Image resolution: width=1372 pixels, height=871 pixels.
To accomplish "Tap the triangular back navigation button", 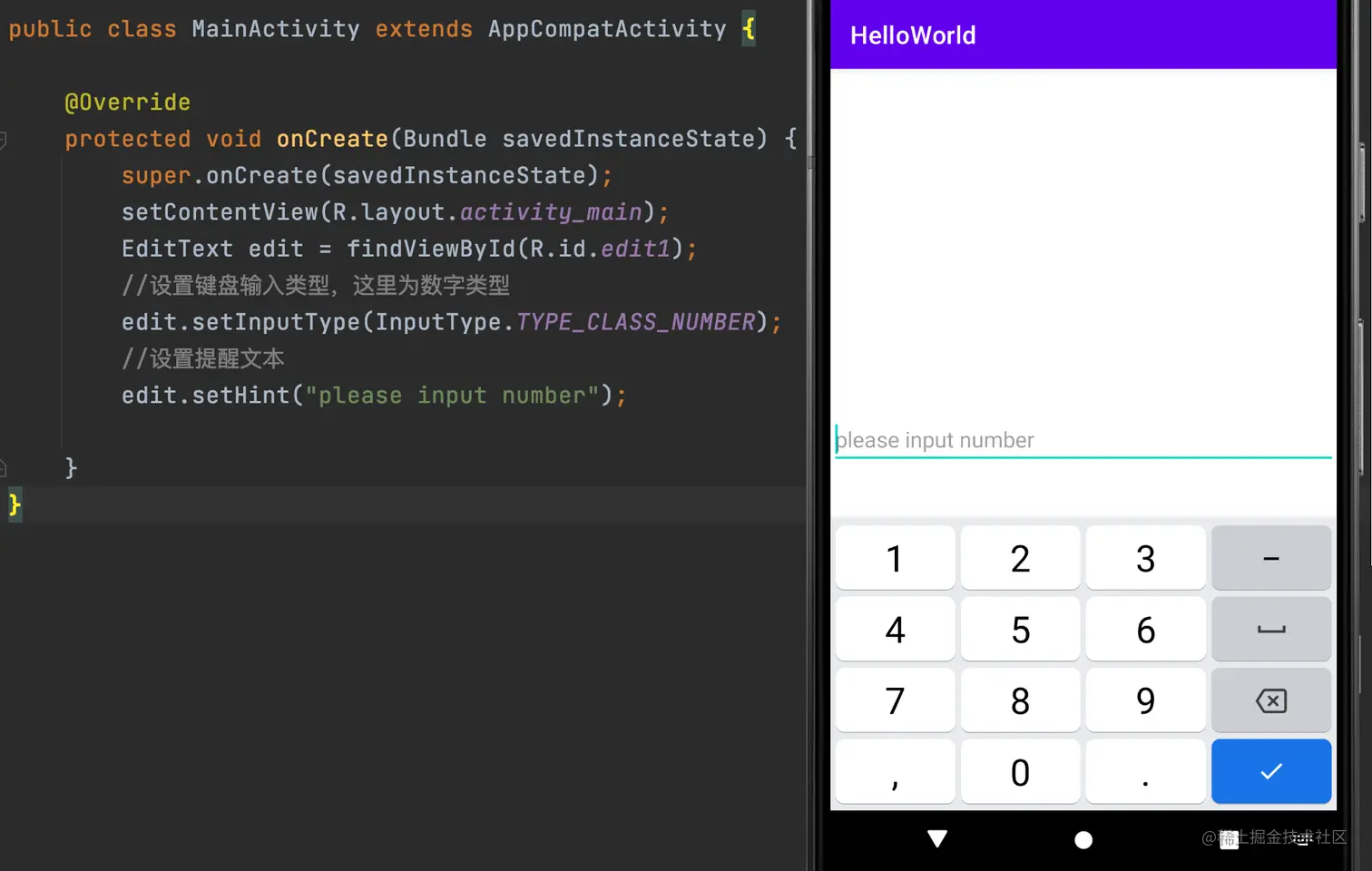I will [937, 839].
